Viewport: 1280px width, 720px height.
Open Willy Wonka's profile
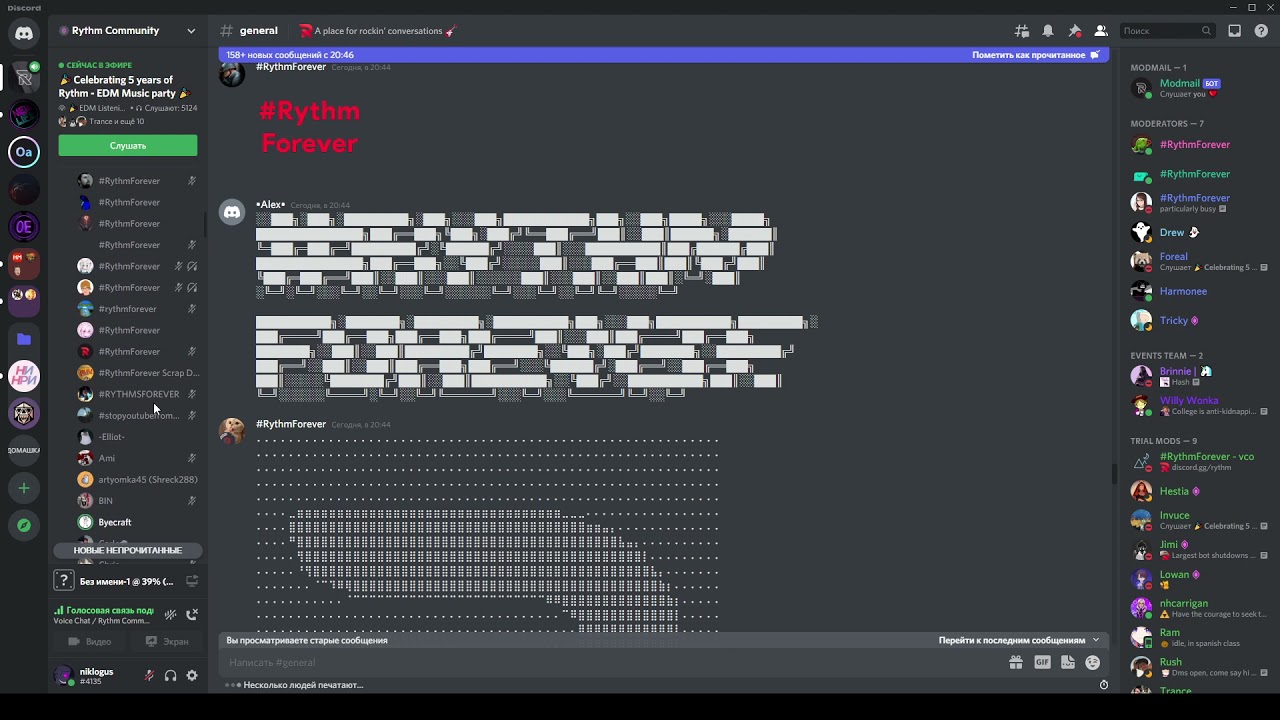click(1195, 405)
